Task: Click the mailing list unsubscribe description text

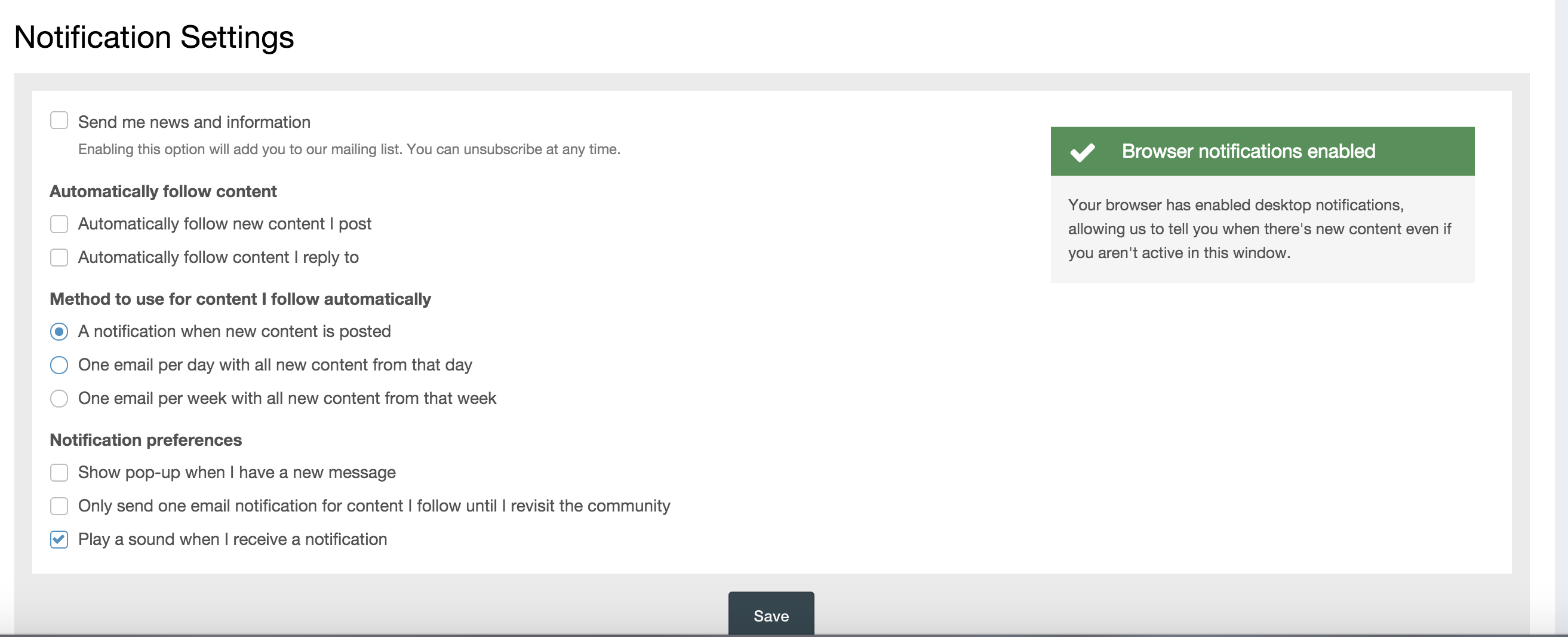Action: click(349, 150)
